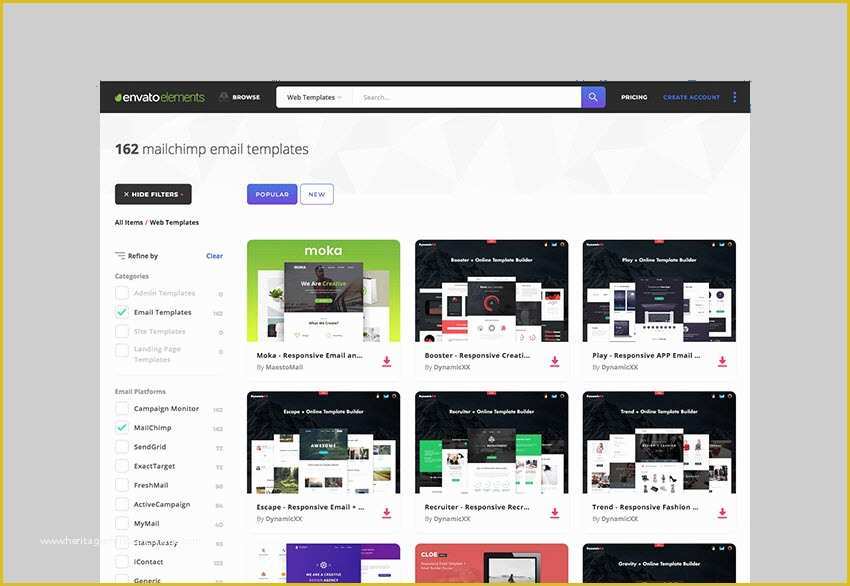Open the Browse menu
Image resolution: width=850 pixels, height=586 pixels.
point(240,97)
